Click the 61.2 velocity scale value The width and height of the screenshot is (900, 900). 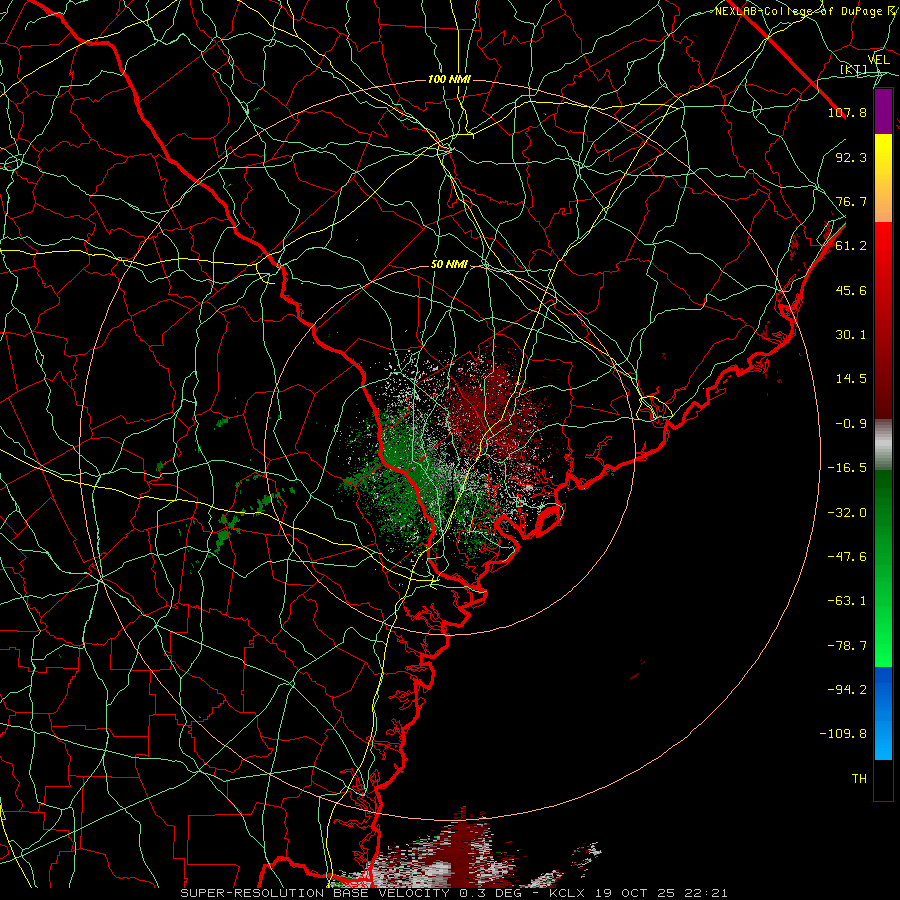[x=851, y=246]
